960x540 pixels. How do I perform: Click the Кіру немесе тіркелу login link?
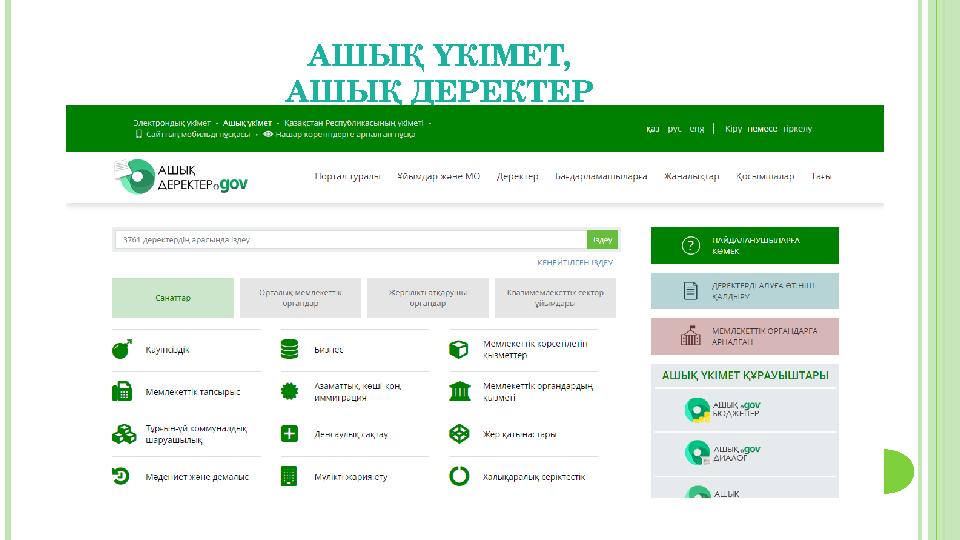[768, 129]
